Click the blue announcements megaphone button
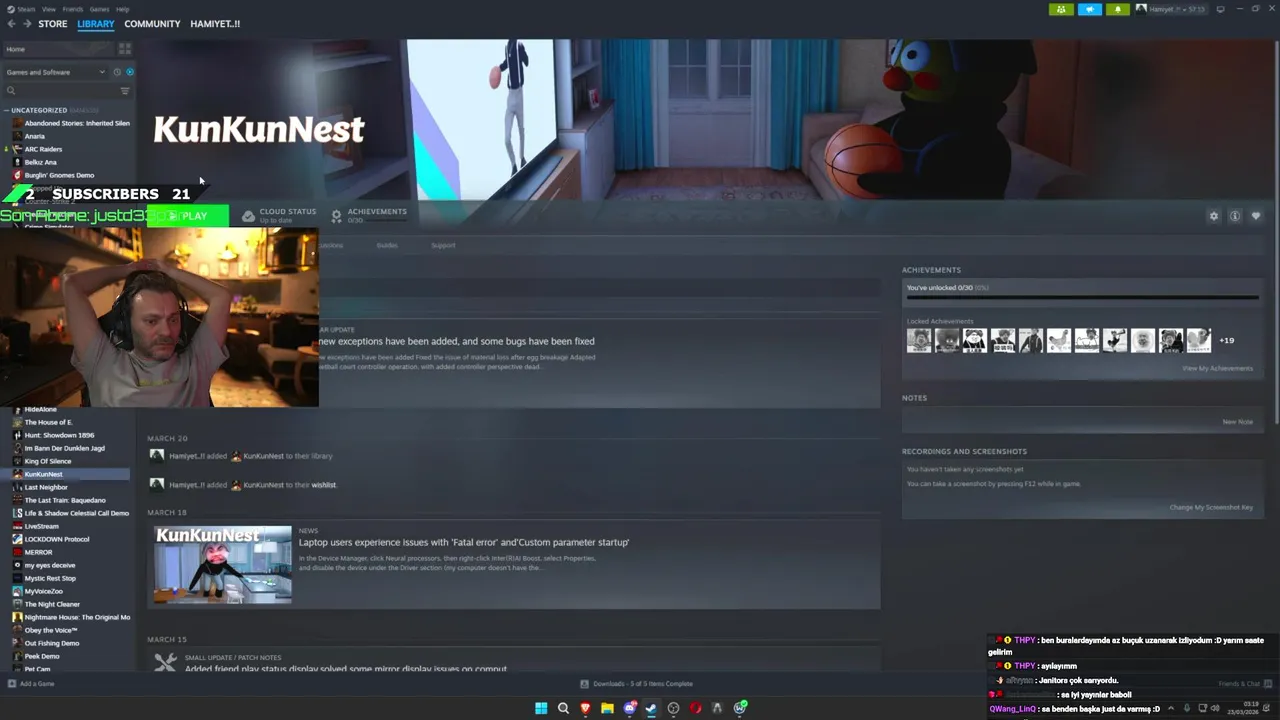 1089,9
